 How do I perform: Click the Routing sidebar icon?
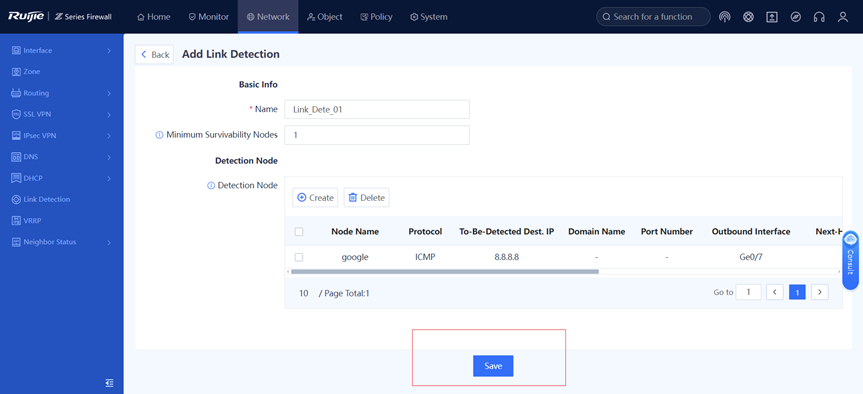point(16,93)
